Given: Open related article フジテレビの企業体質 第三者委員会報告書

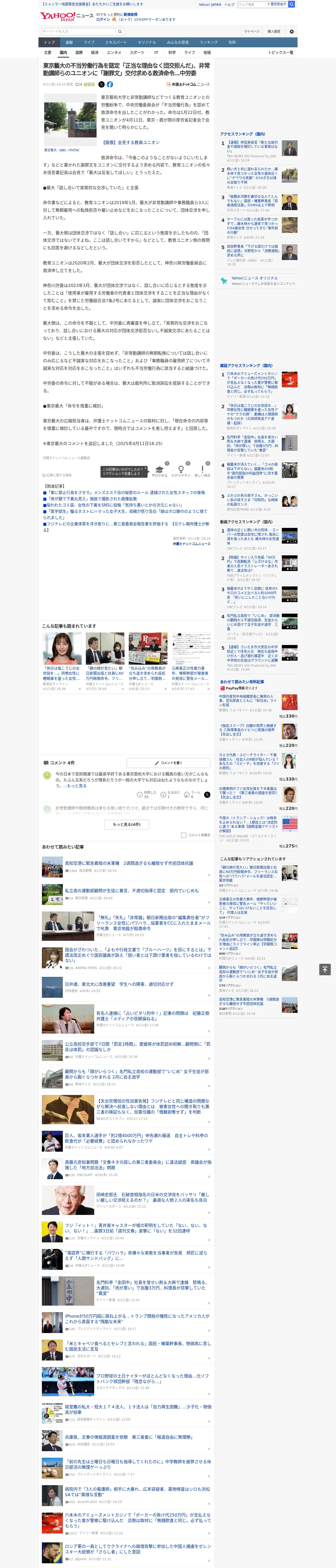Looking at the screenshot, I should click(x=126, y=527).
